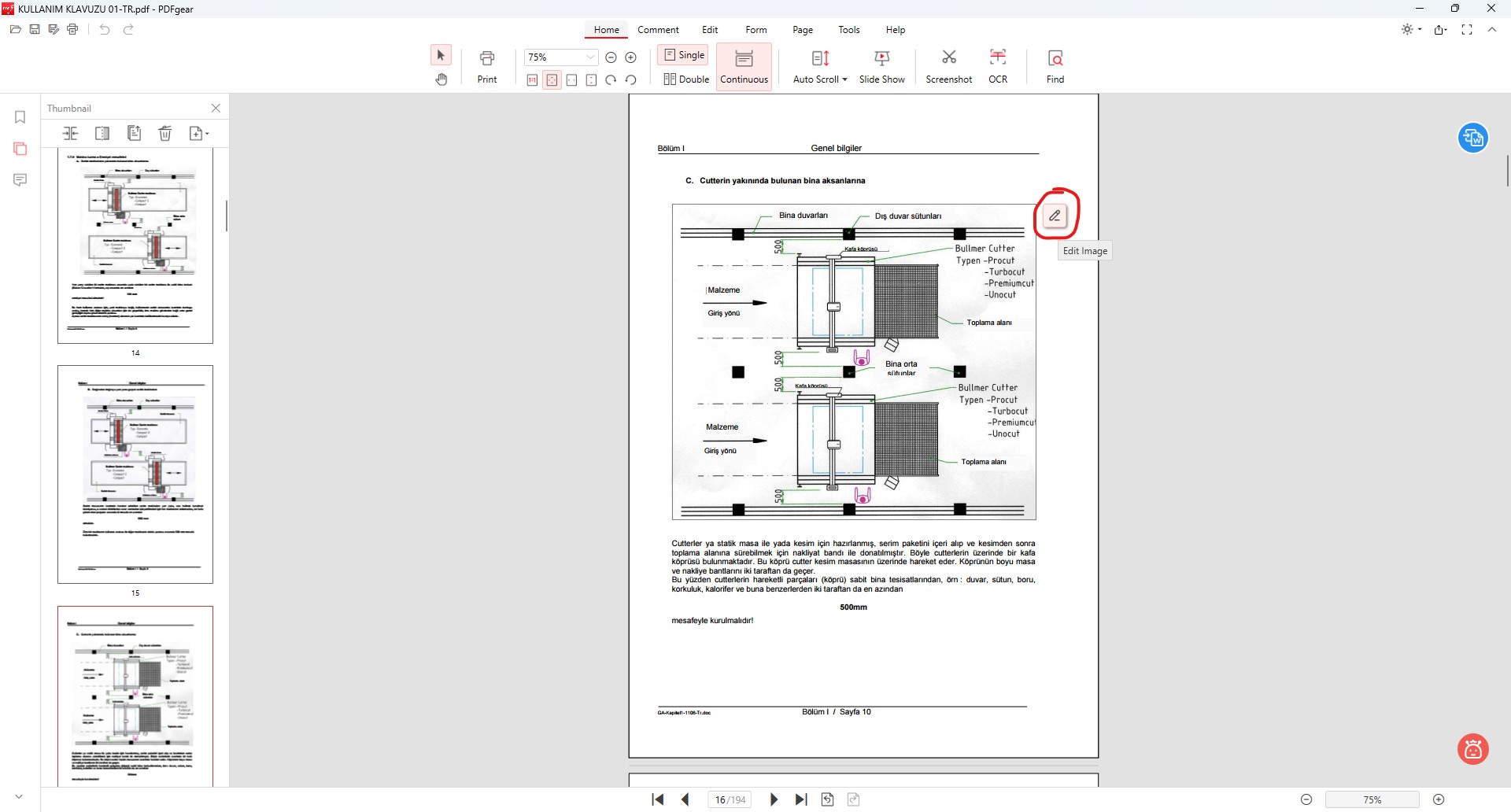The height and width of the screenshot is (812, 1511).
Task: Open the Bookmarks sidebar panel
Action: (20, 117)
